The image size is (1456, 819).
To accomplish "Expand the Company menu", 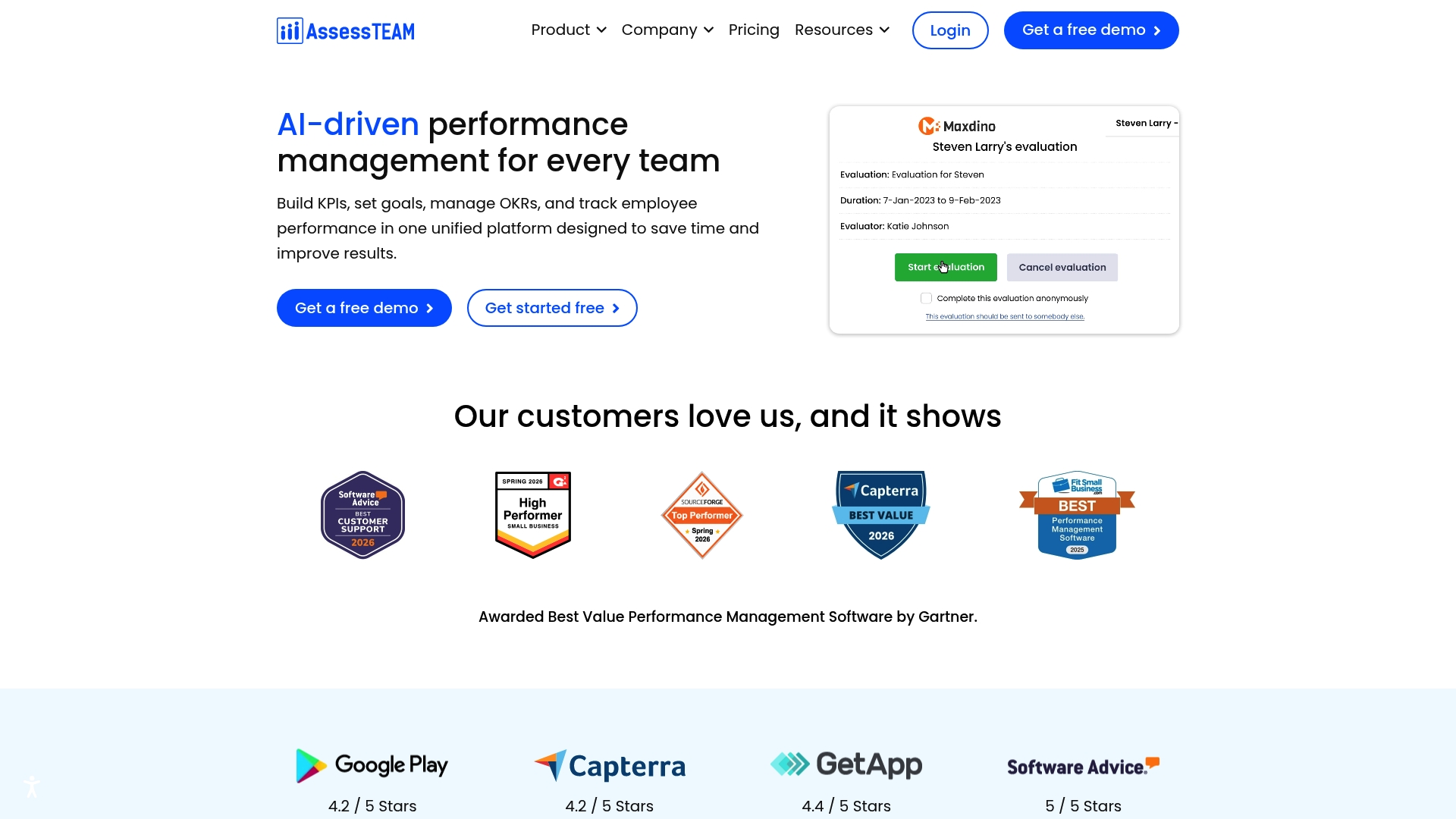I will (x=667, y=30).
